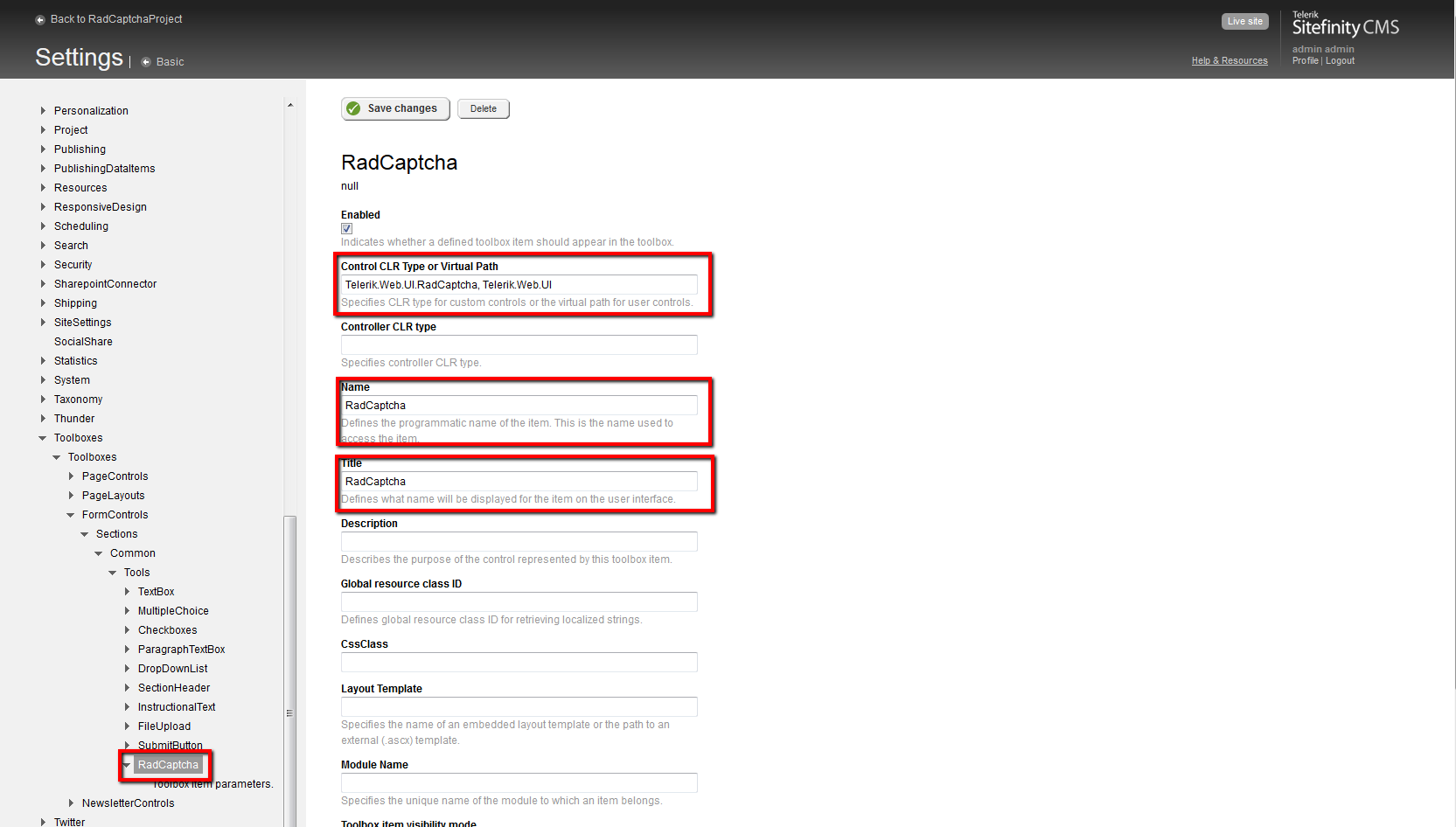Click the Sitefinity CMS logo
Screen dimensions: 1456x827
tap(1345, 24)
